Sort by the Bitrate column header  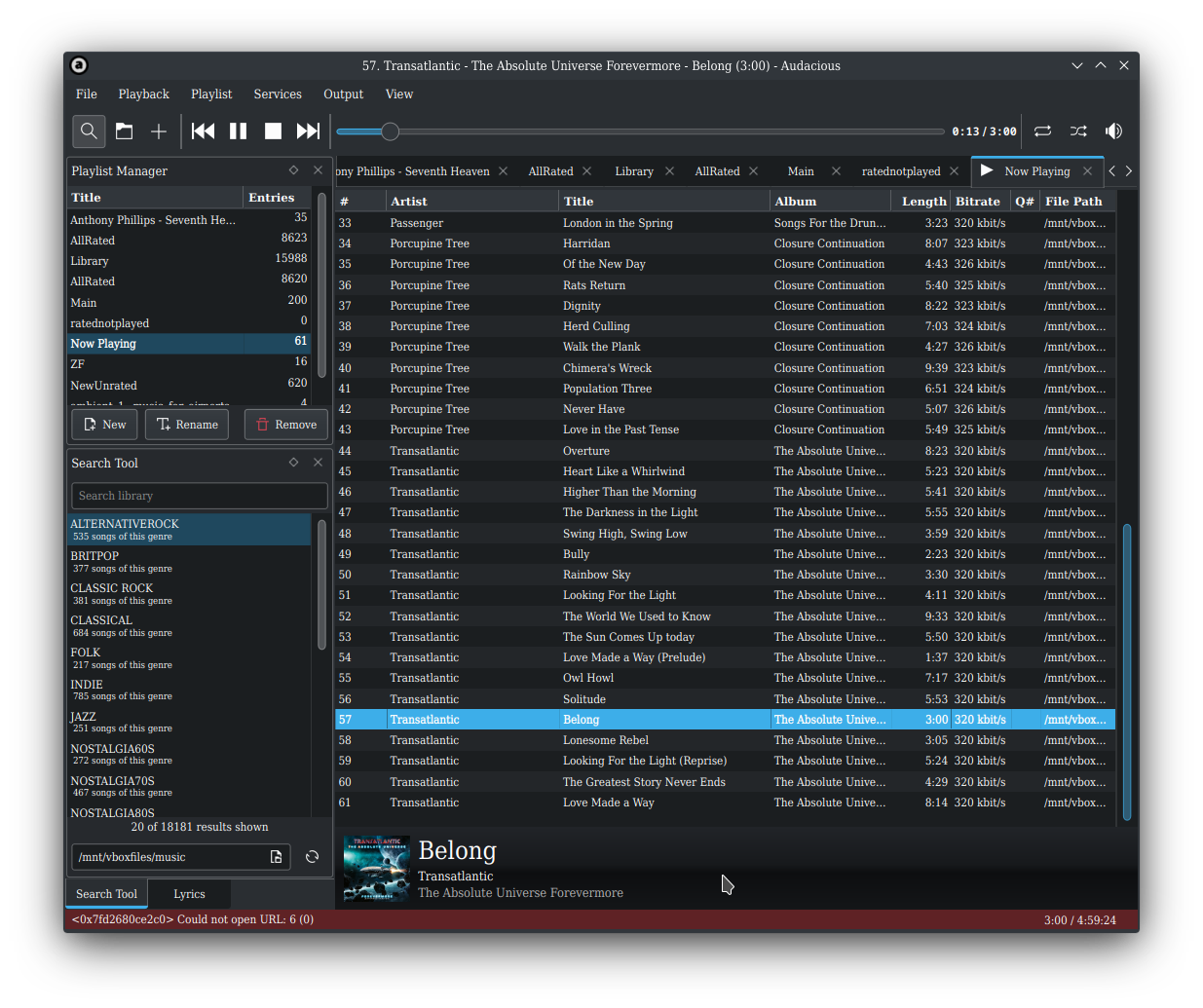tap(980, 202)
